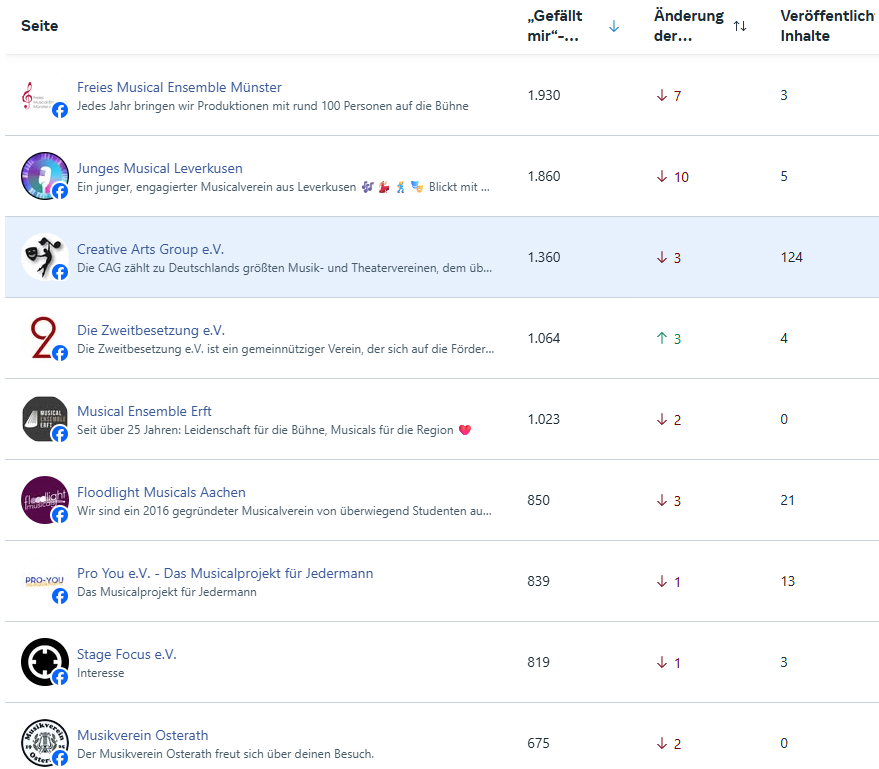Click Musical Ensemble Erft profile logo
879x769 pixels.
point(44,420)
